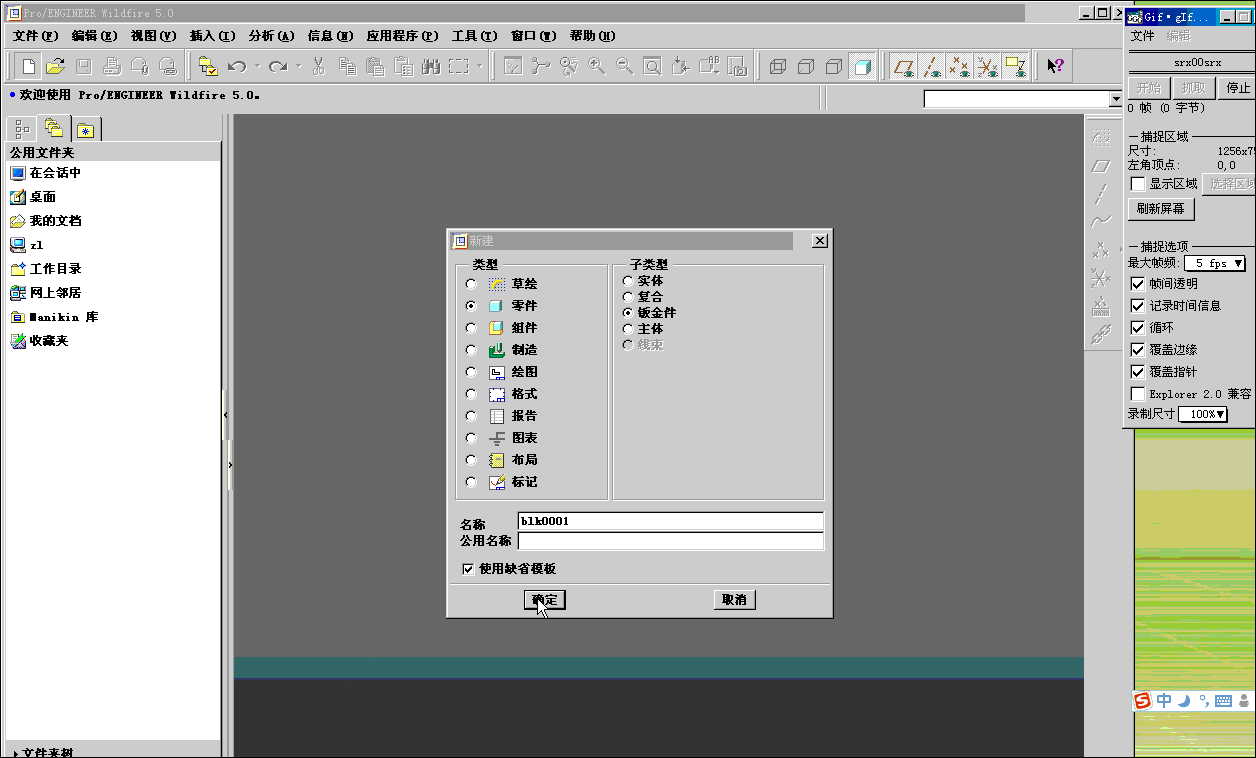This screenshot has width=1256, height=758.
Task: Click 刷新屏幕 button in Gif window
Action: point(1161,209)
